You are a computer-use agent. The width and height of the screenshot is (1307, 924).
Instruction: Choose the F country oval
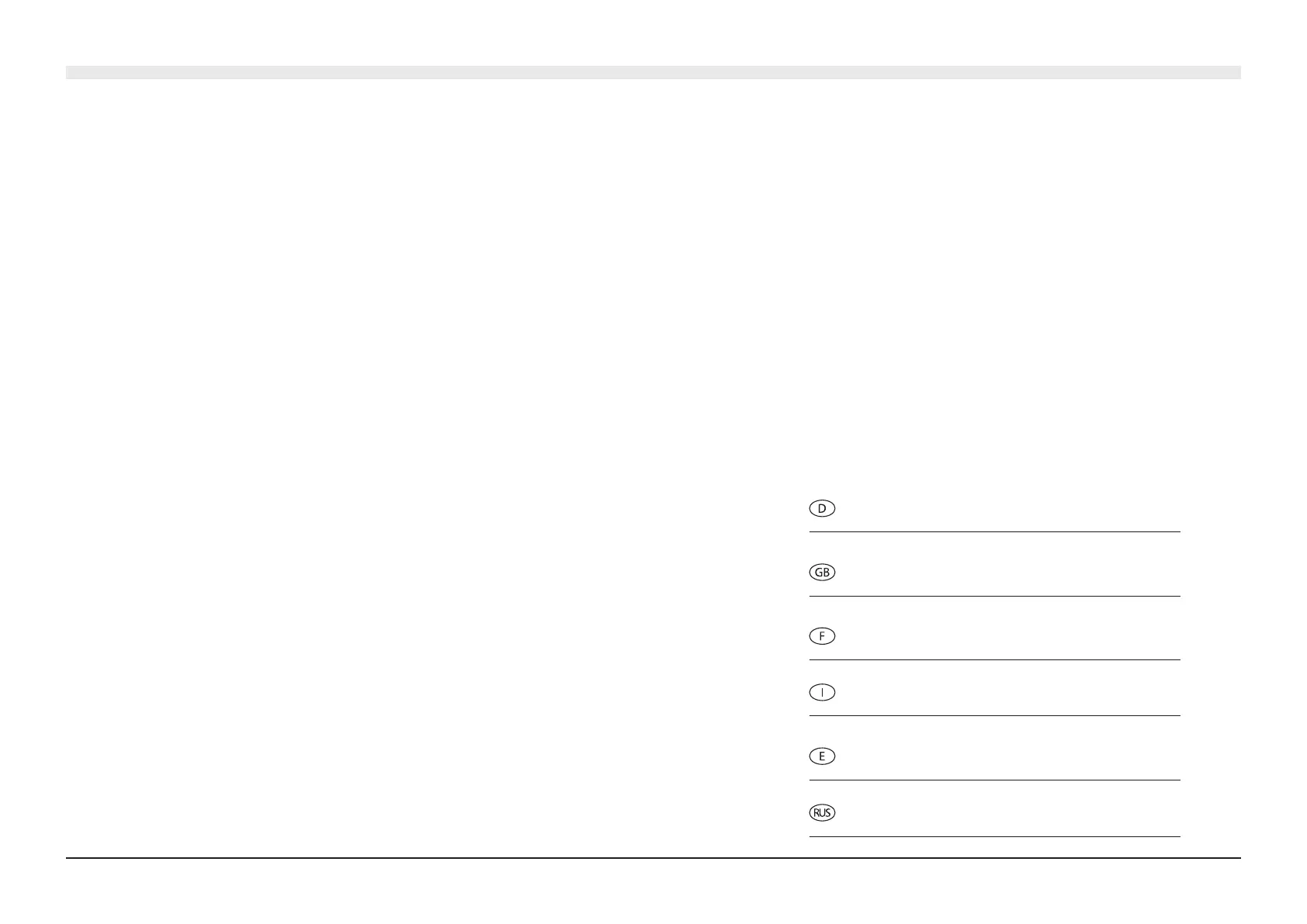(x=822, y=636)
